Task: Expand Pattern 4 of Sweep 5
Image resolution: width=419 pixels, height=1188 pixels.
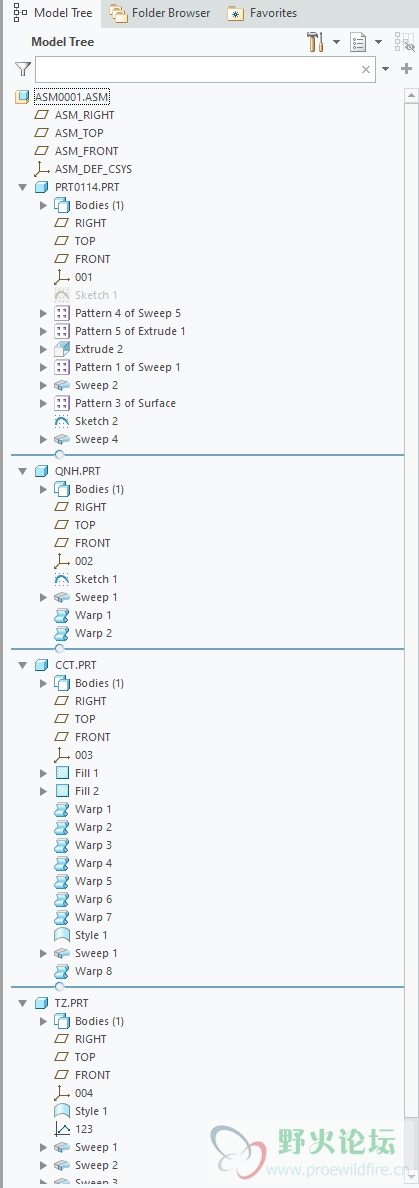Action: tap(43, 313)
